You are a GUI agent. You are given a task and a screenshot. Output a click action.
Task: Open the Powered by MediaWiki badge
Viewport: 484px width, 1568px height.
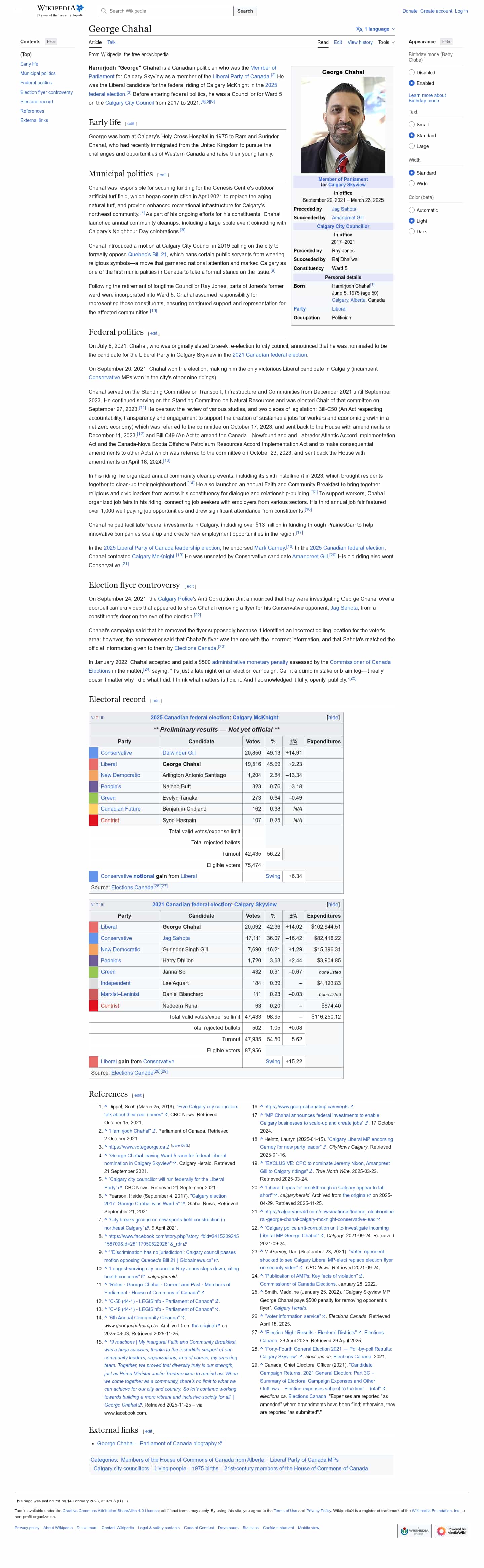click(451, 1530)
